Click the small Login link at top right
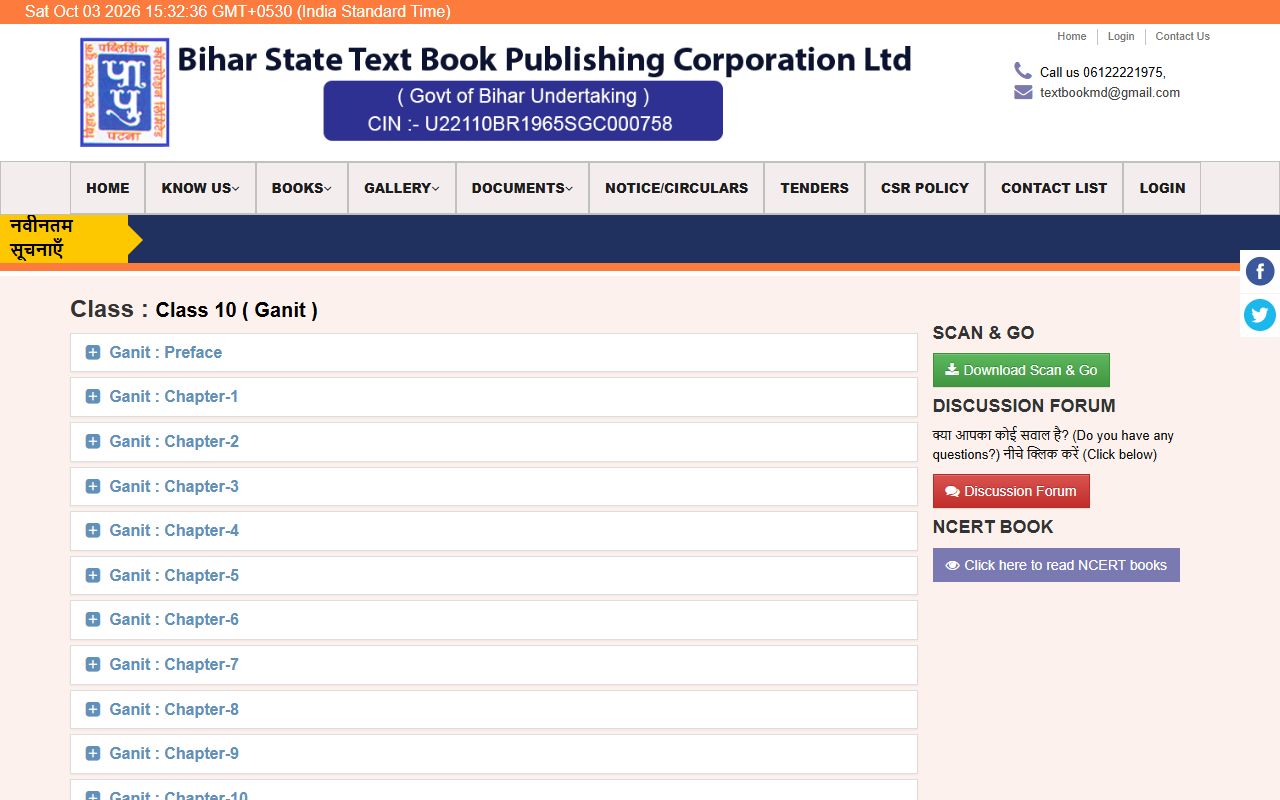1280x800 pixels. click(1121, 36)
